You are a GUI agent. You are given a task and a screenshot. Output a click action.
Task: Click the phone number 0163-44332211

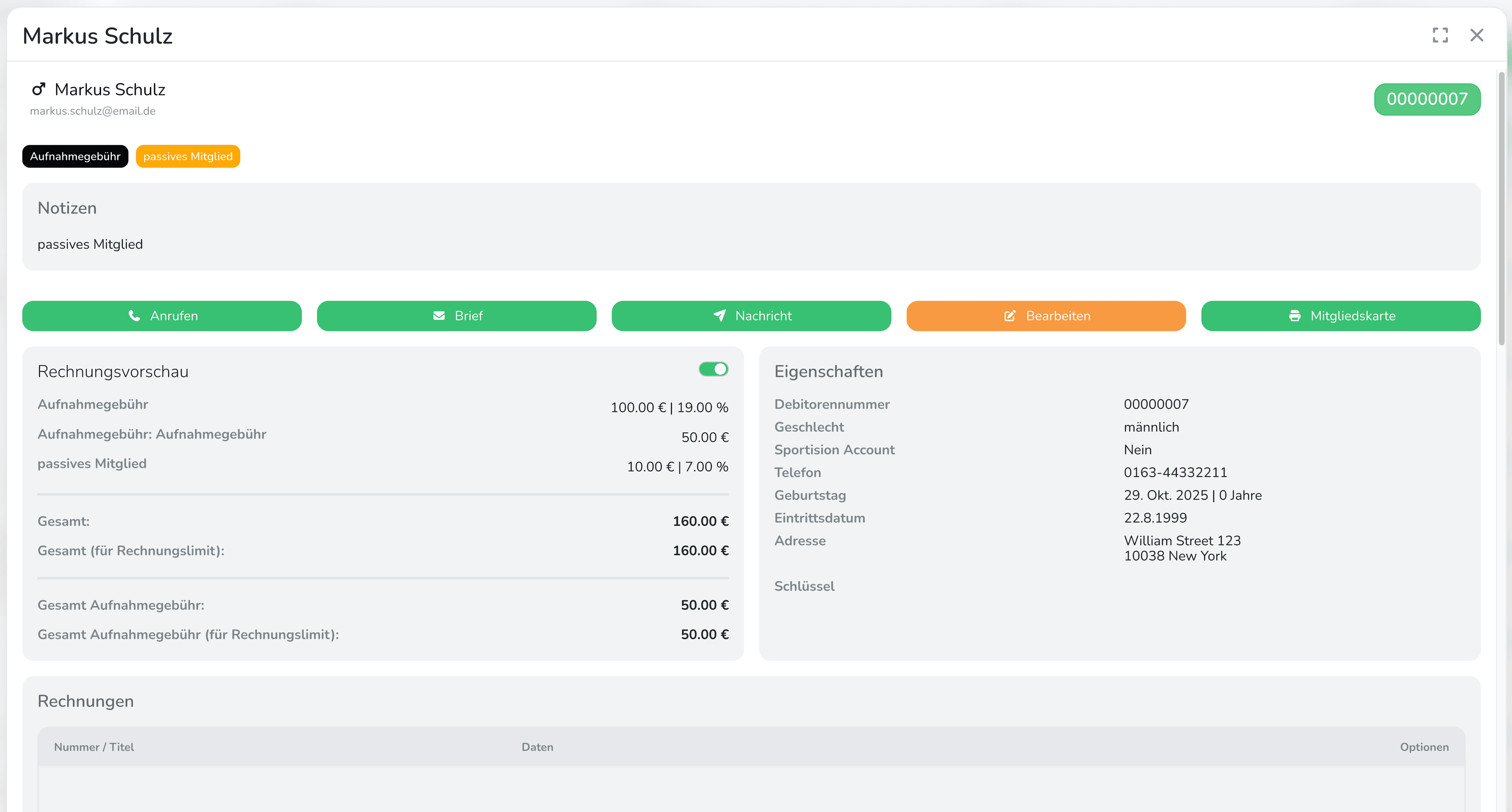point(1175,472)
